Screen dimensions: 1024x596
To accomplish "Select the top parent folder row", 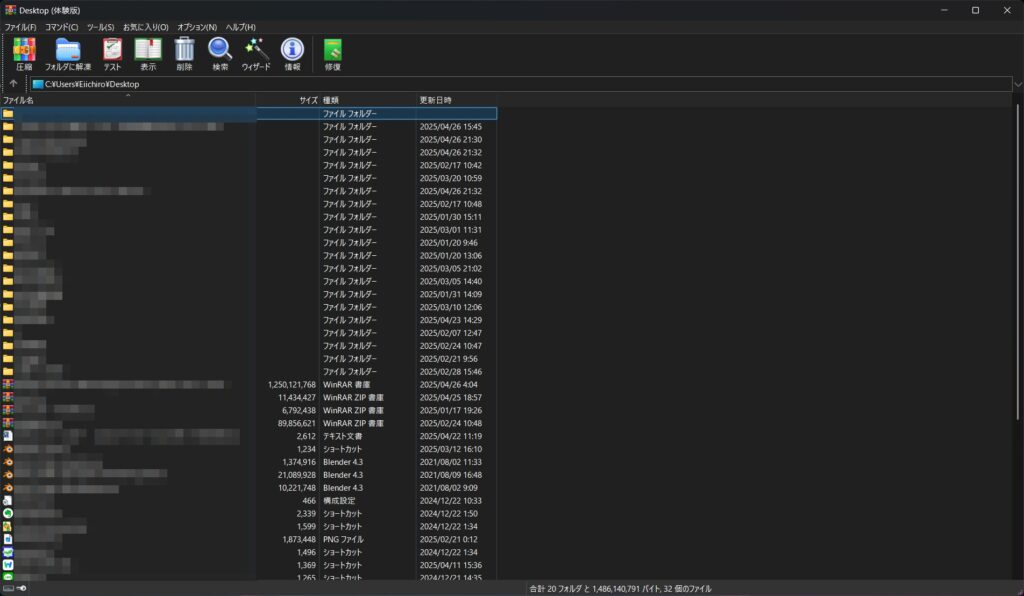I will [x=249, y=114].
